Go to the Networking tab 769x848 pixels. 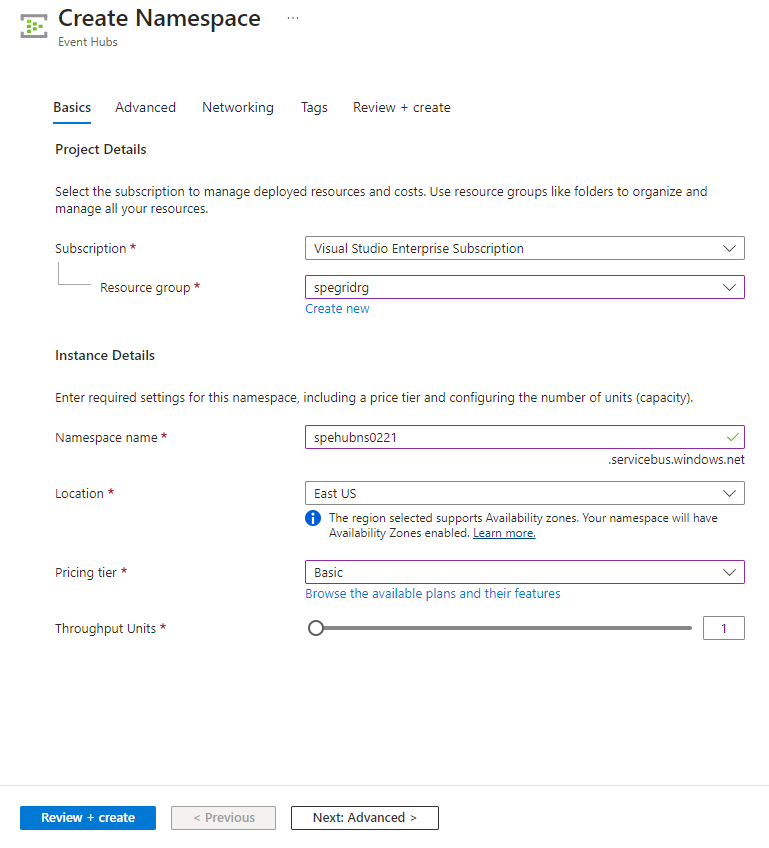point(238,108)
